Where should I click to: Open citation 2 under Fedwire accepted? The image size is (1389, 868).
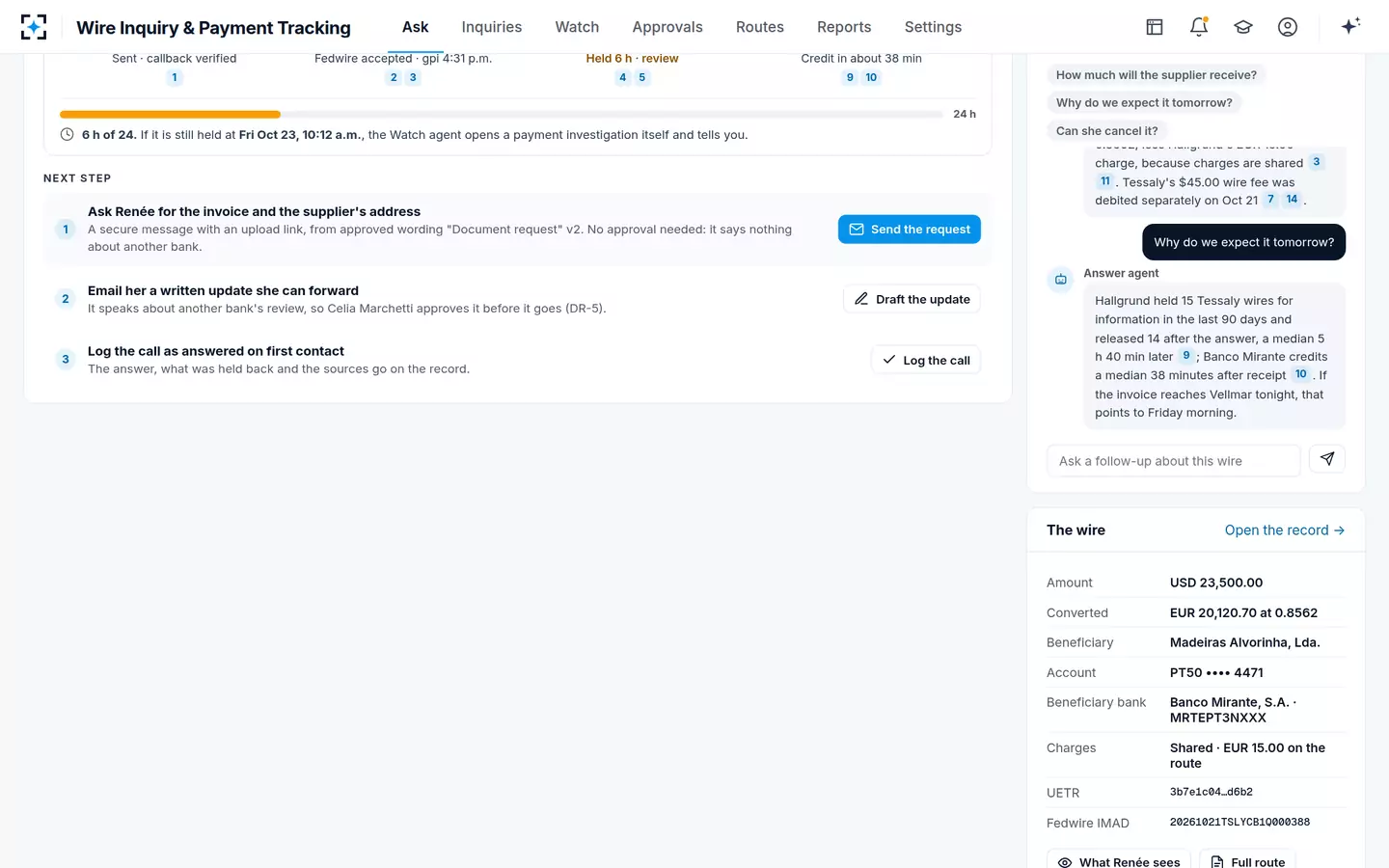point(394,77)
